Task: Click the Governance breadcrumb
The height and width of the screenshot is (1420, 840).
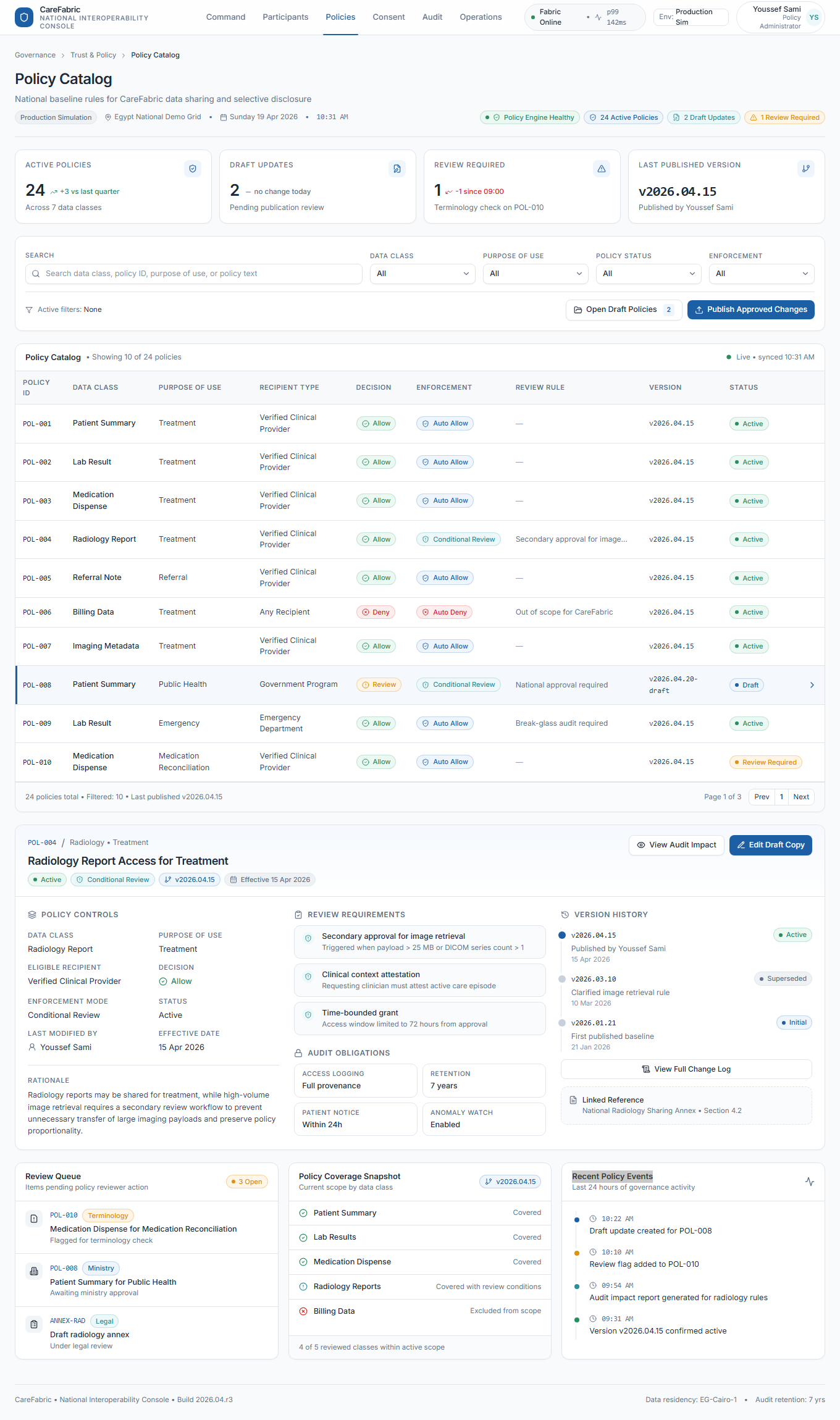Action: (x=35, y=55)
